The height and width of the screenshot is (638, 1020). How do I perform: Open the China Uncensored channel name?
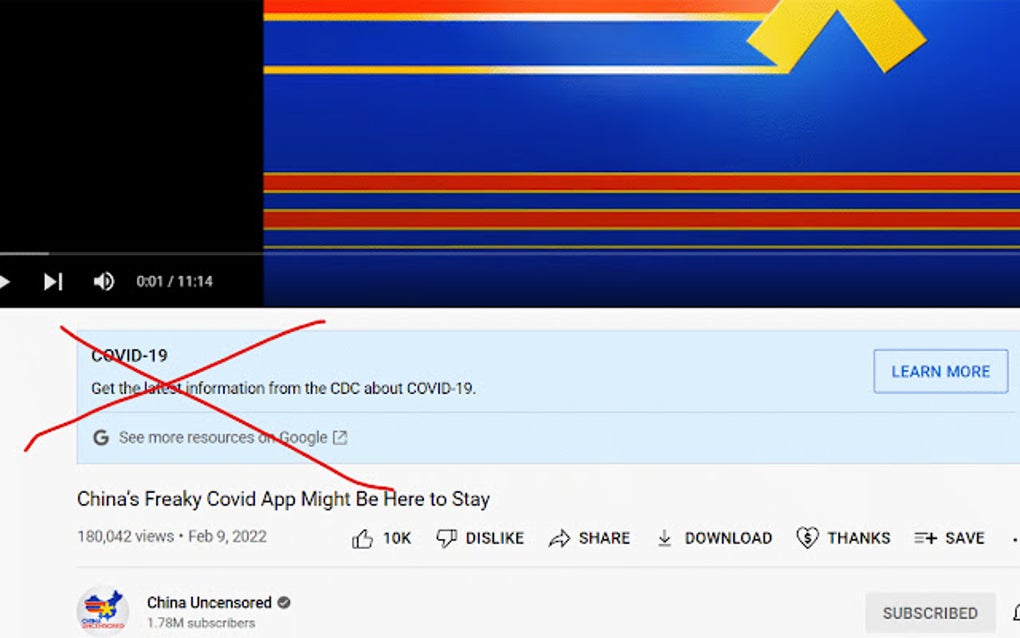209,603
